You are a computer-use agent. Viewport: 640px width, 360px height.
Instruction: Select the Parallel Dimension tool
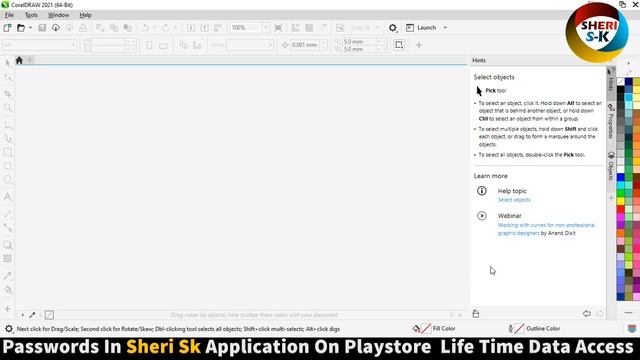tap(7, 214)
